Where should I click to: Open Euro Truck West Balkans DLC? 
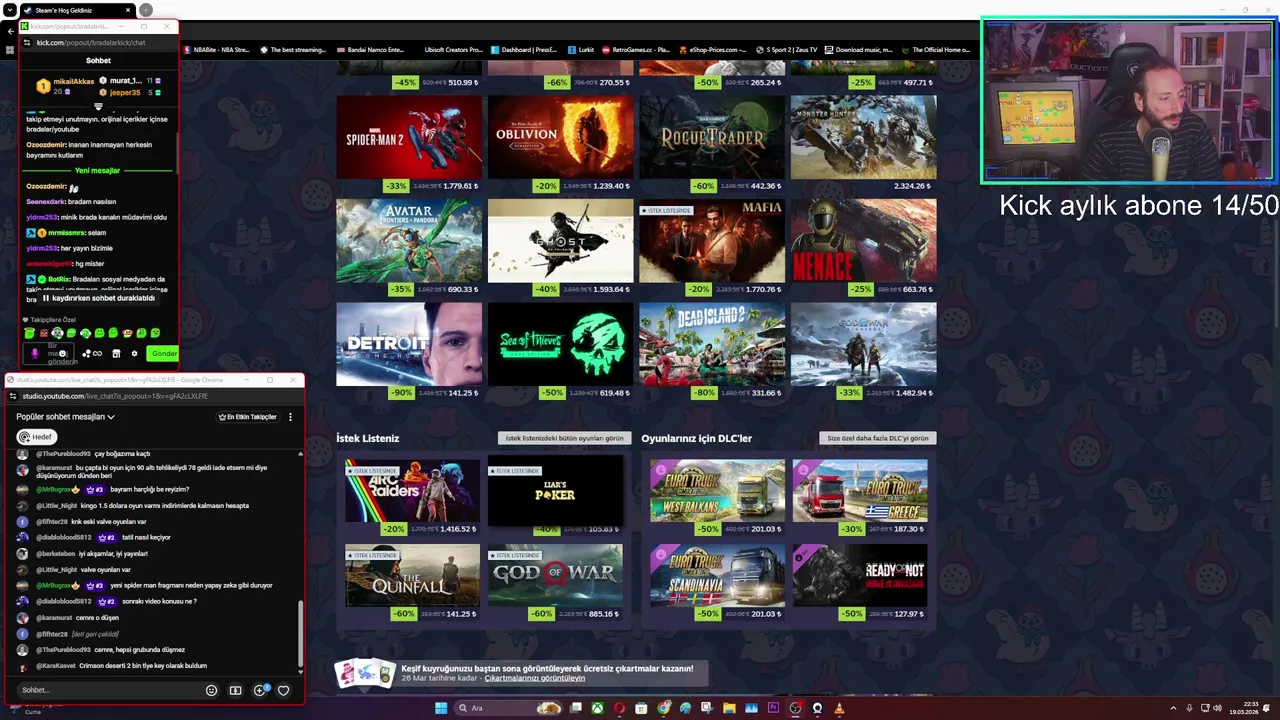[x=717, y=491]
